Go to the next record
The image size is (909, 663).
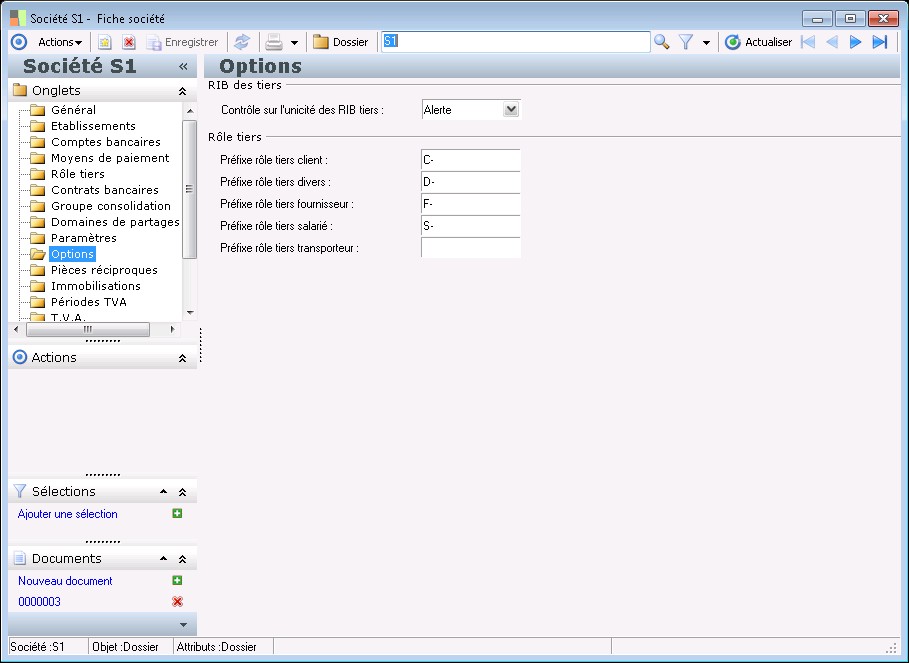(x=855, y=42)
